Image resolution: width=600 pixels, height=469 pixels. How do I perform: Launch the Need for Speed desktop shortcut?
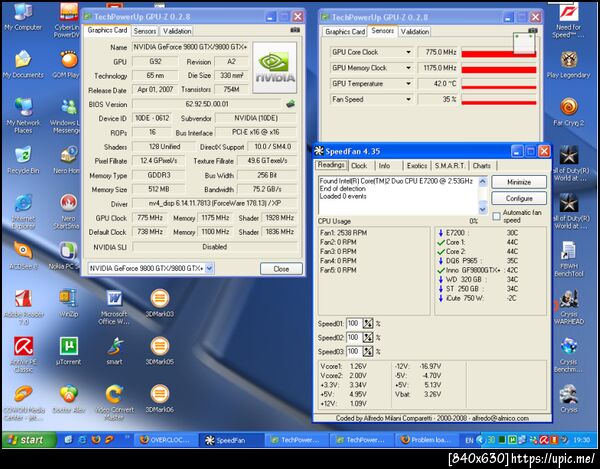[568, 21]
